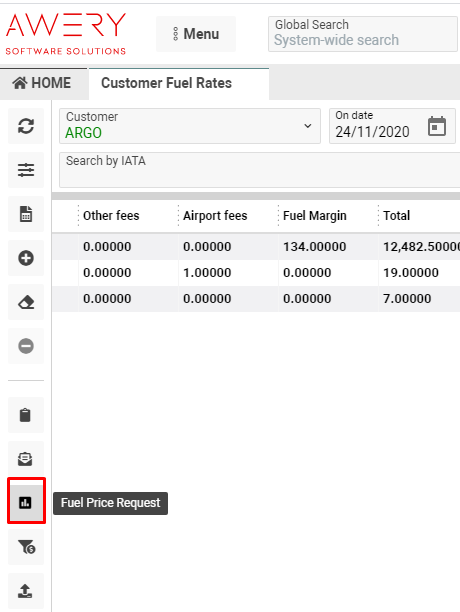Screen dimensions: 460x612
Task: Add a new rate with the plus icon
Action: (26, 258)
